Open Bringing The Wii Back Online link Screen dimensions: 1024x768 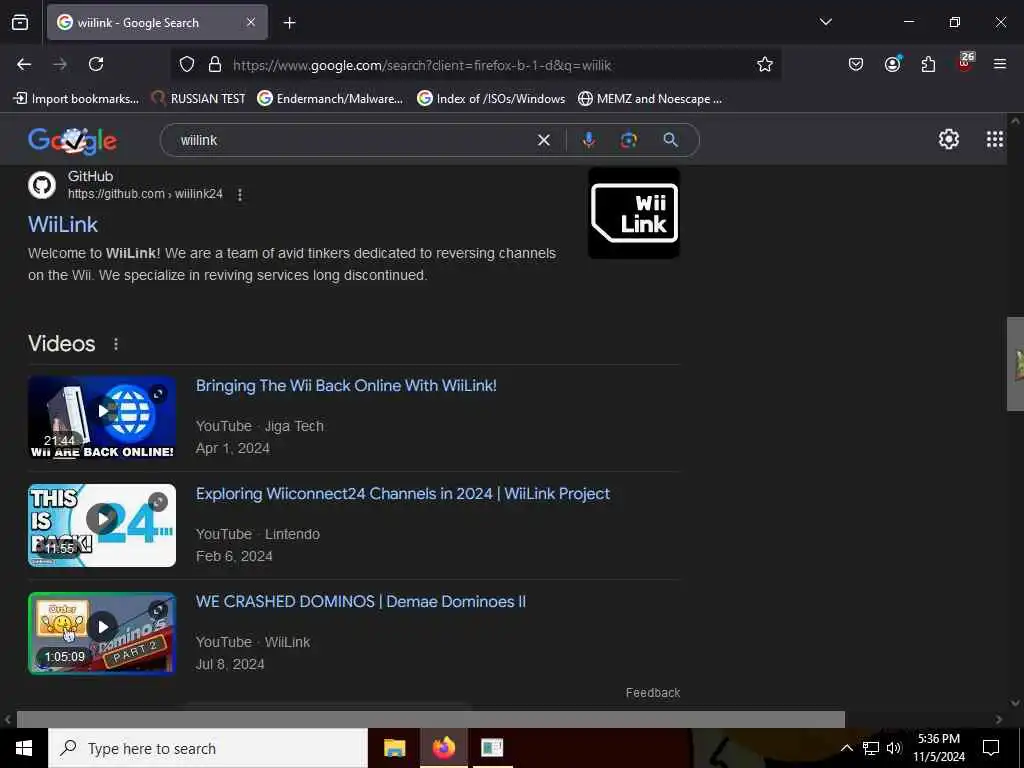tap(346, 385)
